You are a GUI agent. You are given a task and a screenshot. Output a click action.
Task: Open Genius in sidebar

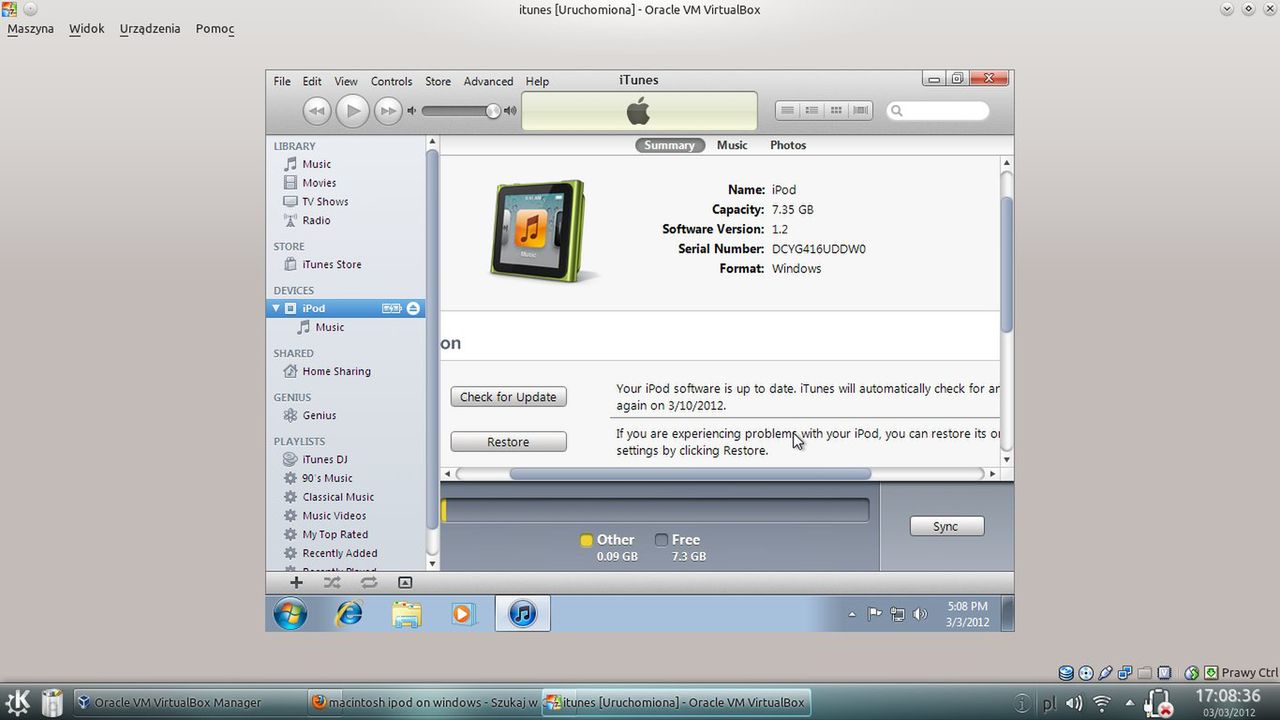pyautogui.click(x=319, y=415)
